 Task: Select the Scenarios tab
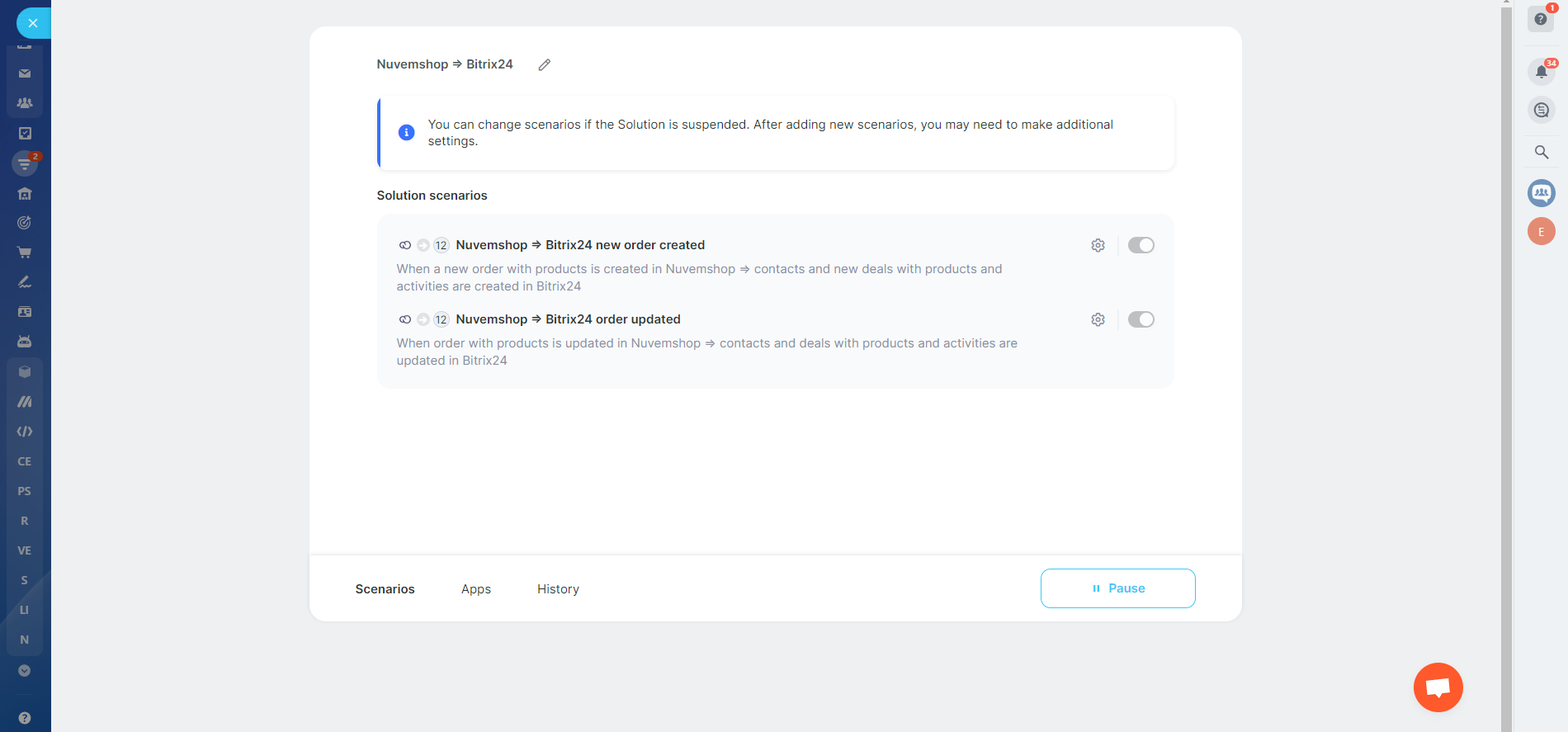click(x=385, y=589)
